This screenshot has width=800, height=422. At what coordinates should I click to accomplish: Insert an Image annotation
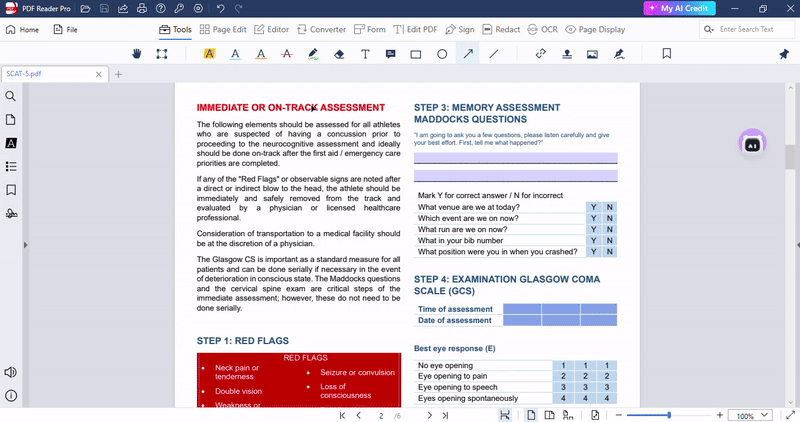[x=592, y=54]
